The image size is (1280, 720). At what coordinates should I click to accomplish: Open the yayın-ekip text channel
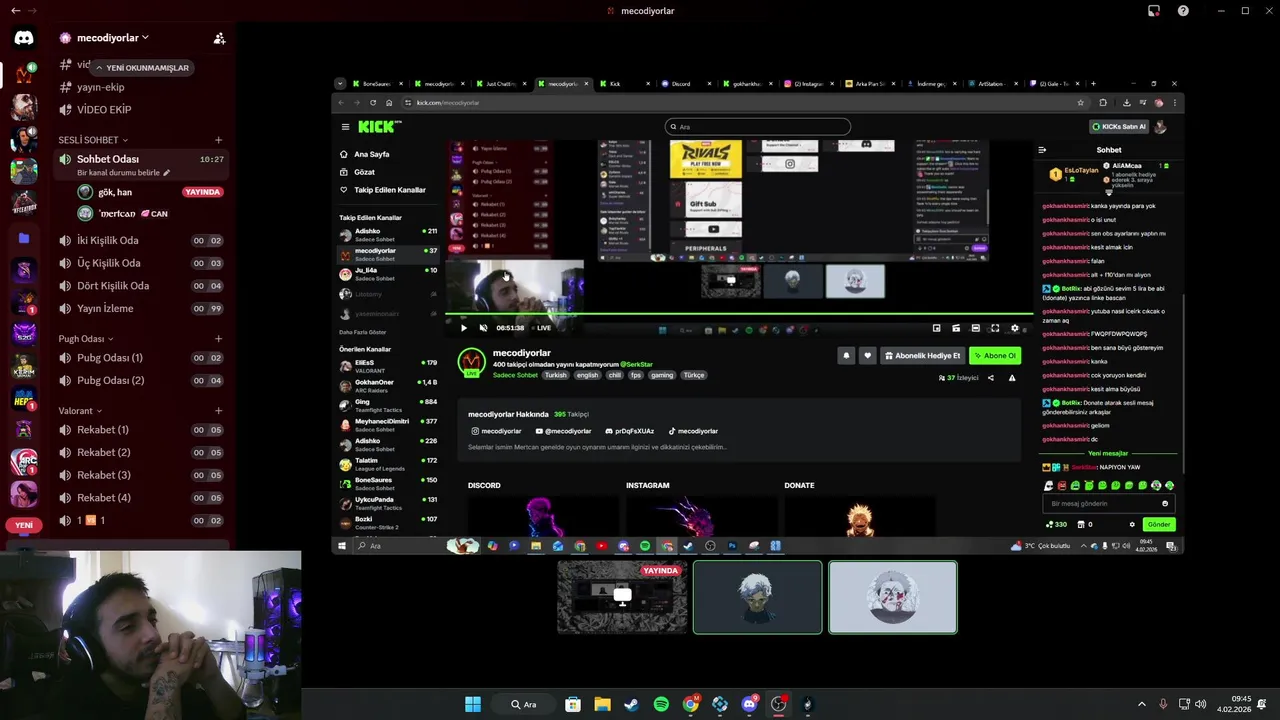(x=140, y=87)
